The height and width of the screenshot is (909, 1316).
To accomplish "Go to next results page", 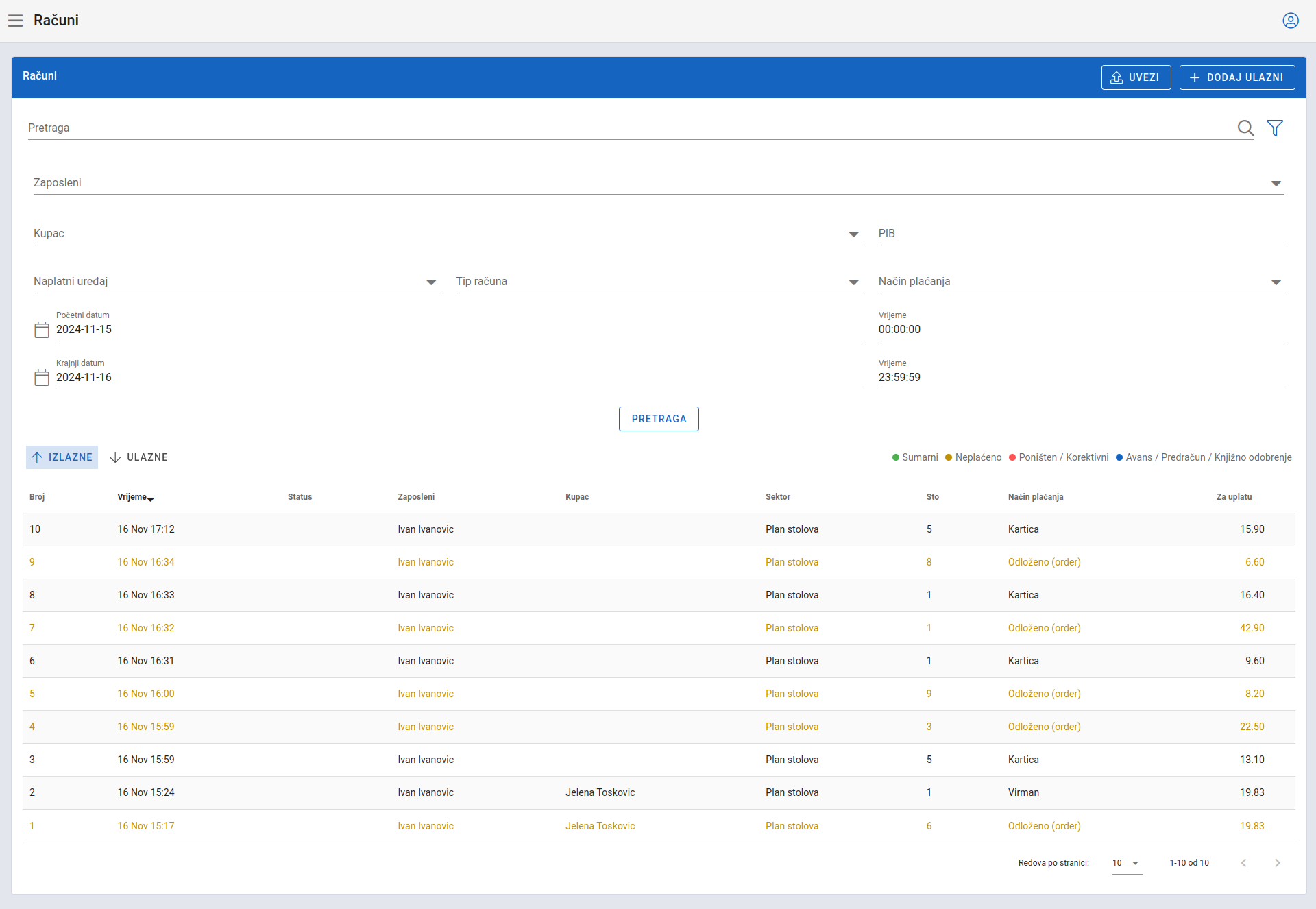I will coord(1277,863).
